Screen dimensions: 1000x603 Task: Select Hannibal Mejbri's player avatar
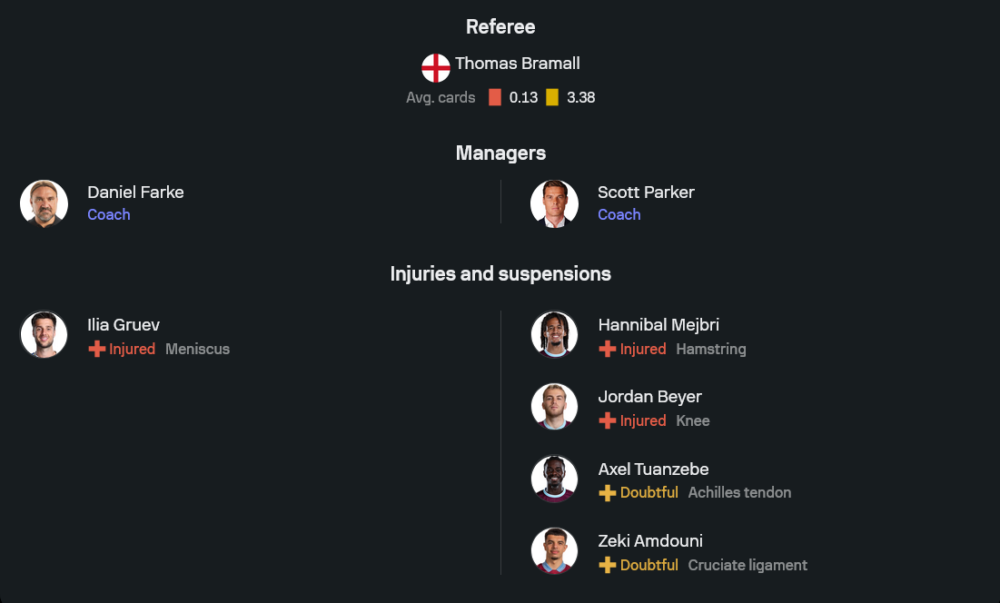coord(554,335)
